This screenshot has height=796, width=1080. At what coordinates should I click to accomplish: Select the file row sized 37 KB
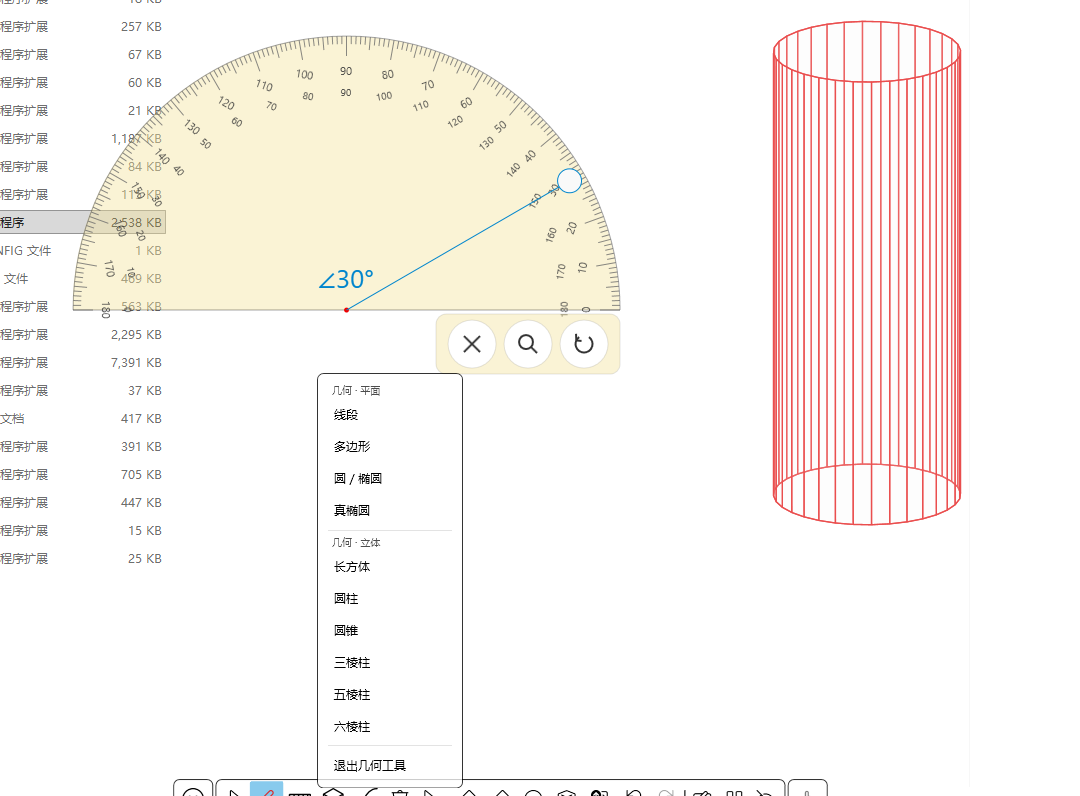coord(83,390)
